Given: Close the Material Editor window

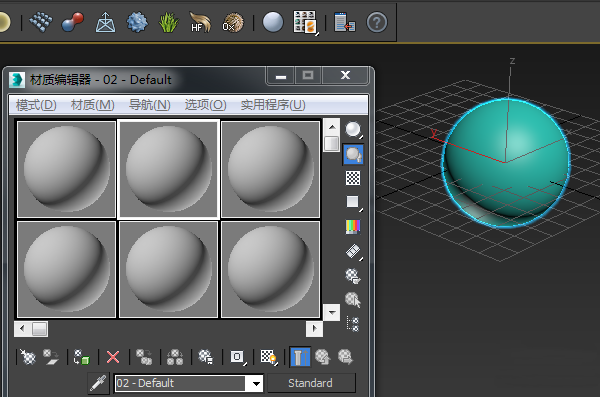Looking at the screenshot, I should pos(345,75).
